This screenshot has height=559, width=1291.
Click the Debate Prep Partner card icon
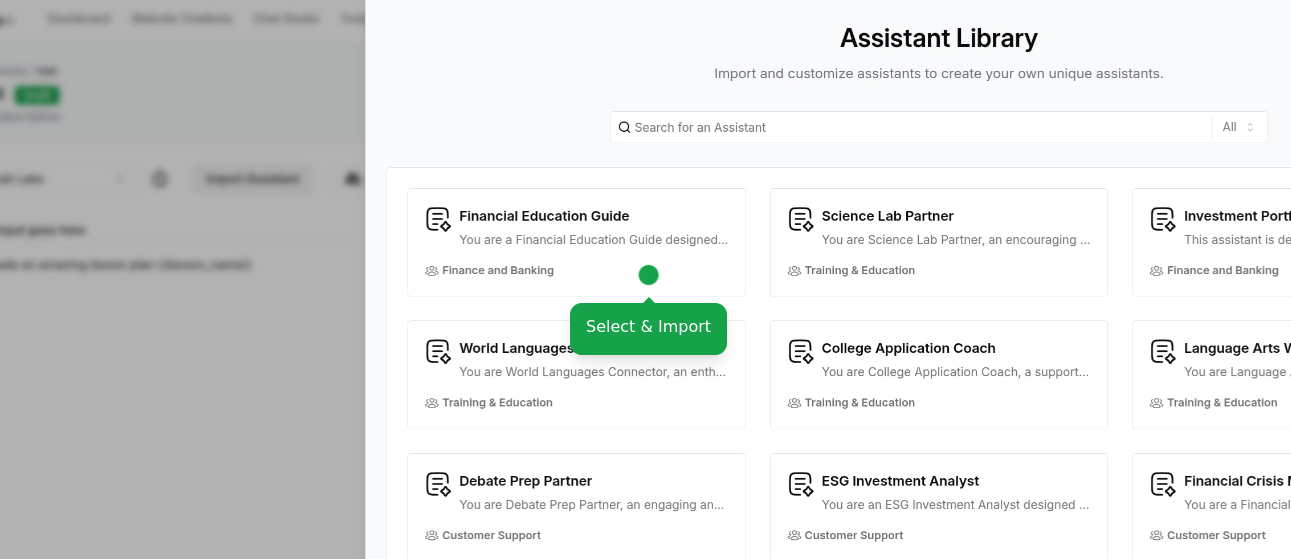(438, 484)
